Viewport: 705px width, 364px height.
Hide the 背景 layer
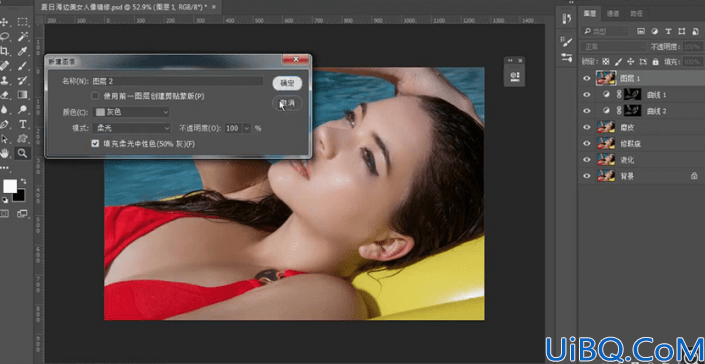pos(586,176)
